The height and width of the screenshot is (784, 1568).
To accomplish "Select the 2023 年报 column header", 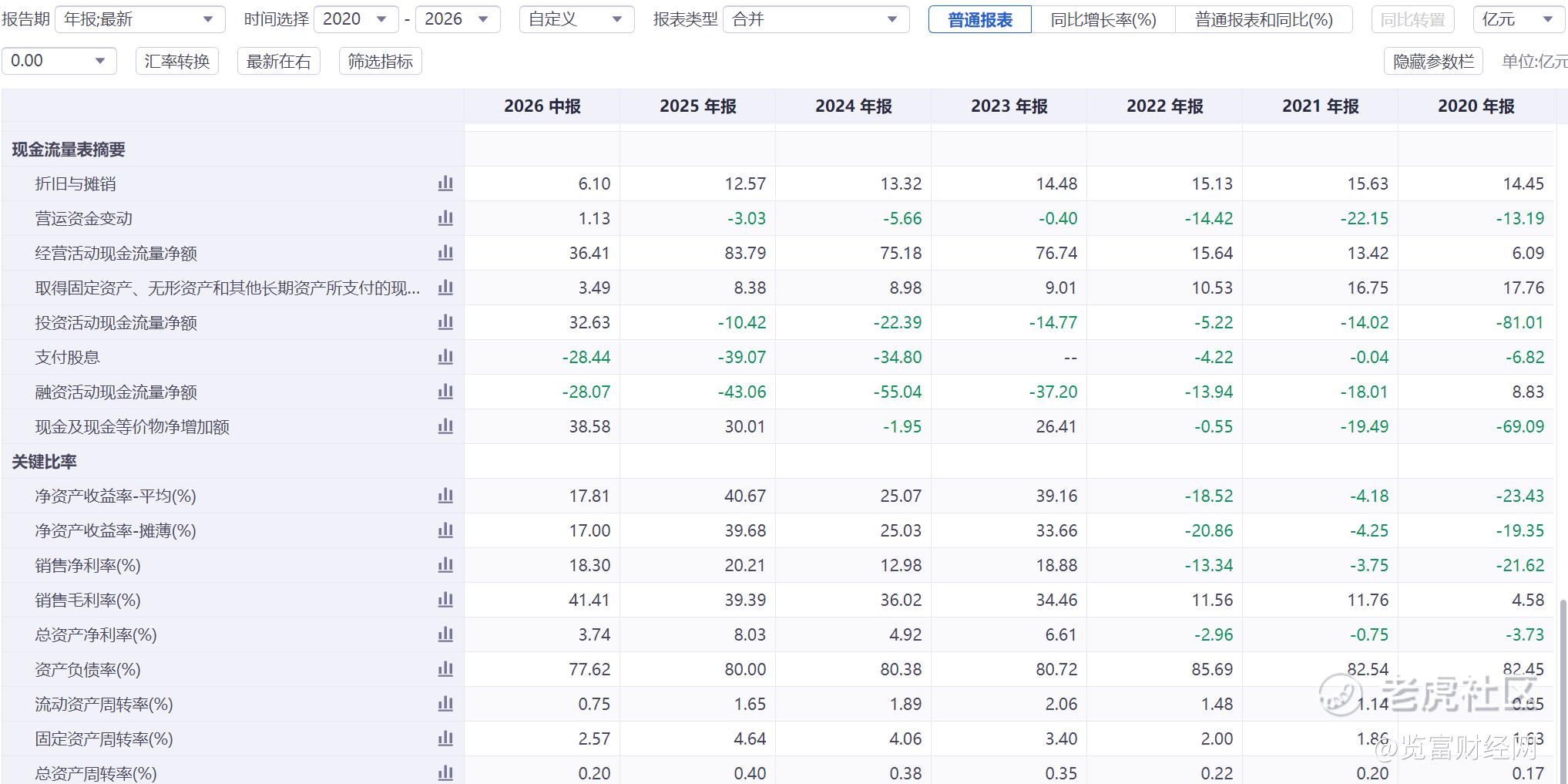I will 1009,106.
